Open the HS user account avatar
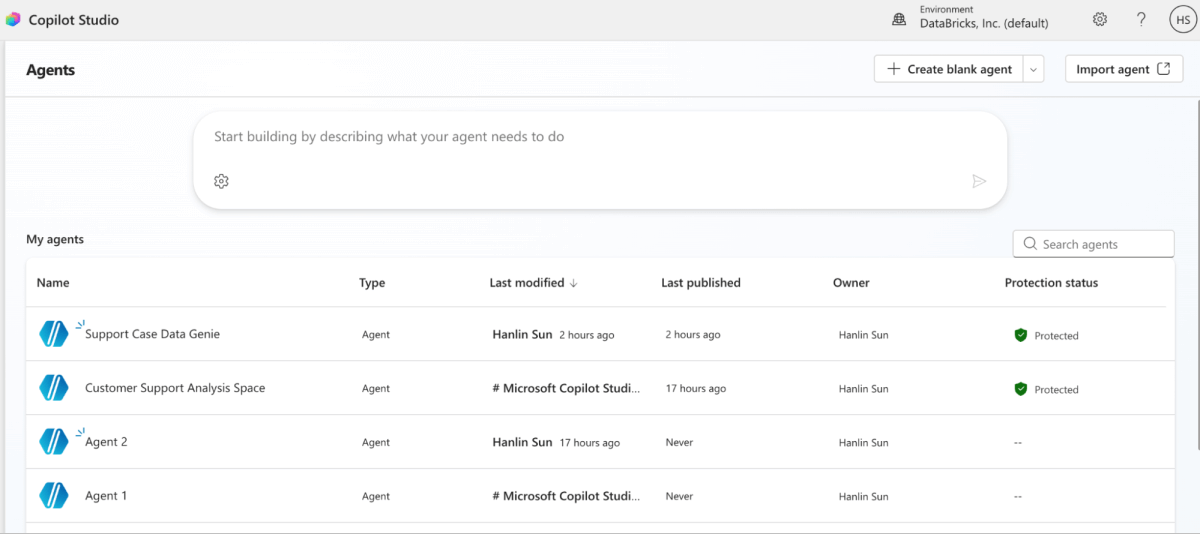 click(x=1181, y=20)
